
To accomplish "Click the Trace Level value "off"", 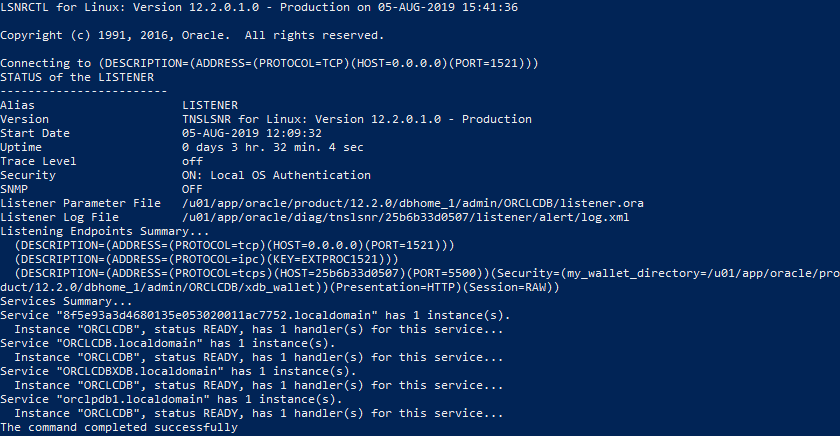I will point(193,161).
